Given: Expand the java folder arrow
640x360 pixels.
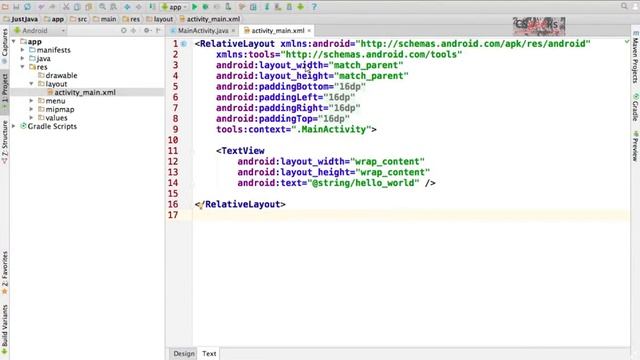Looking at the screenshot, I should tap(22, 58).
